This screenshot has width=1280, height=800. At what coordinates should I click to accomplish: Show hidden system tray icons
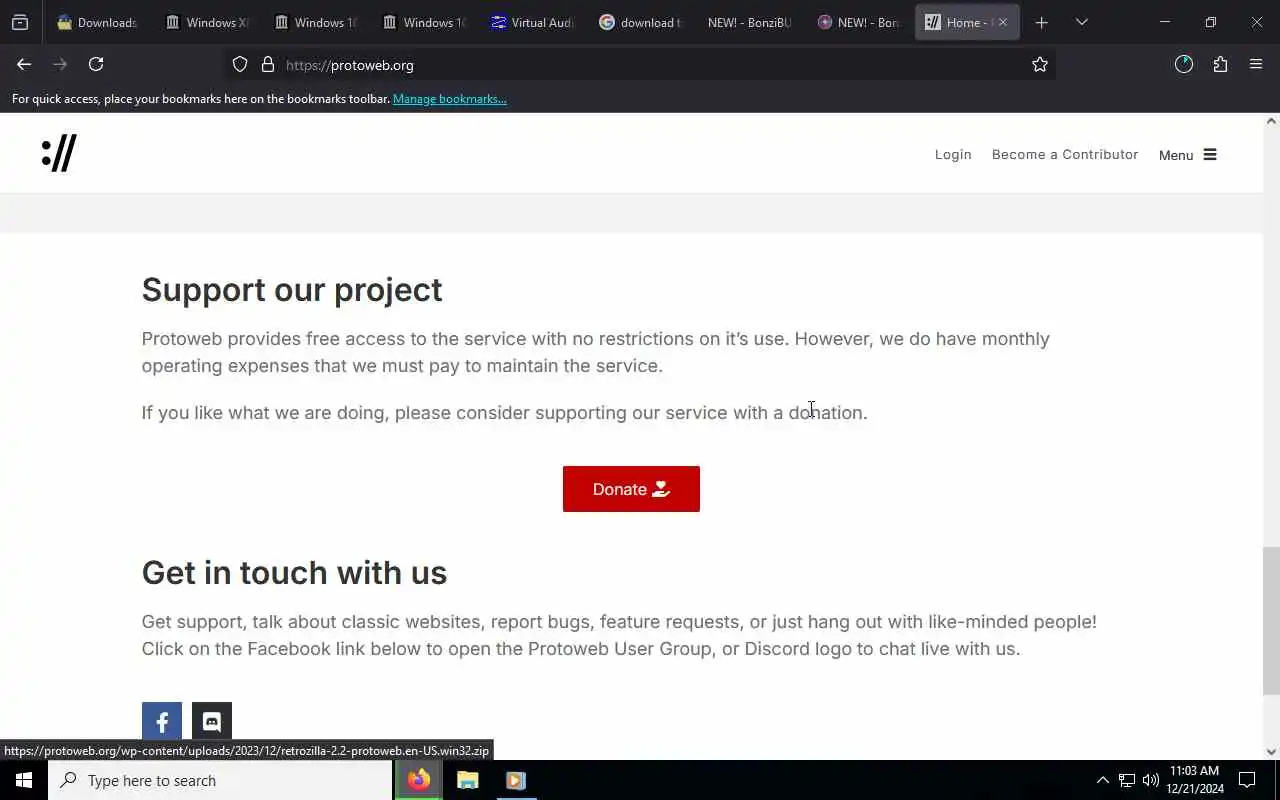(1102, 780)
